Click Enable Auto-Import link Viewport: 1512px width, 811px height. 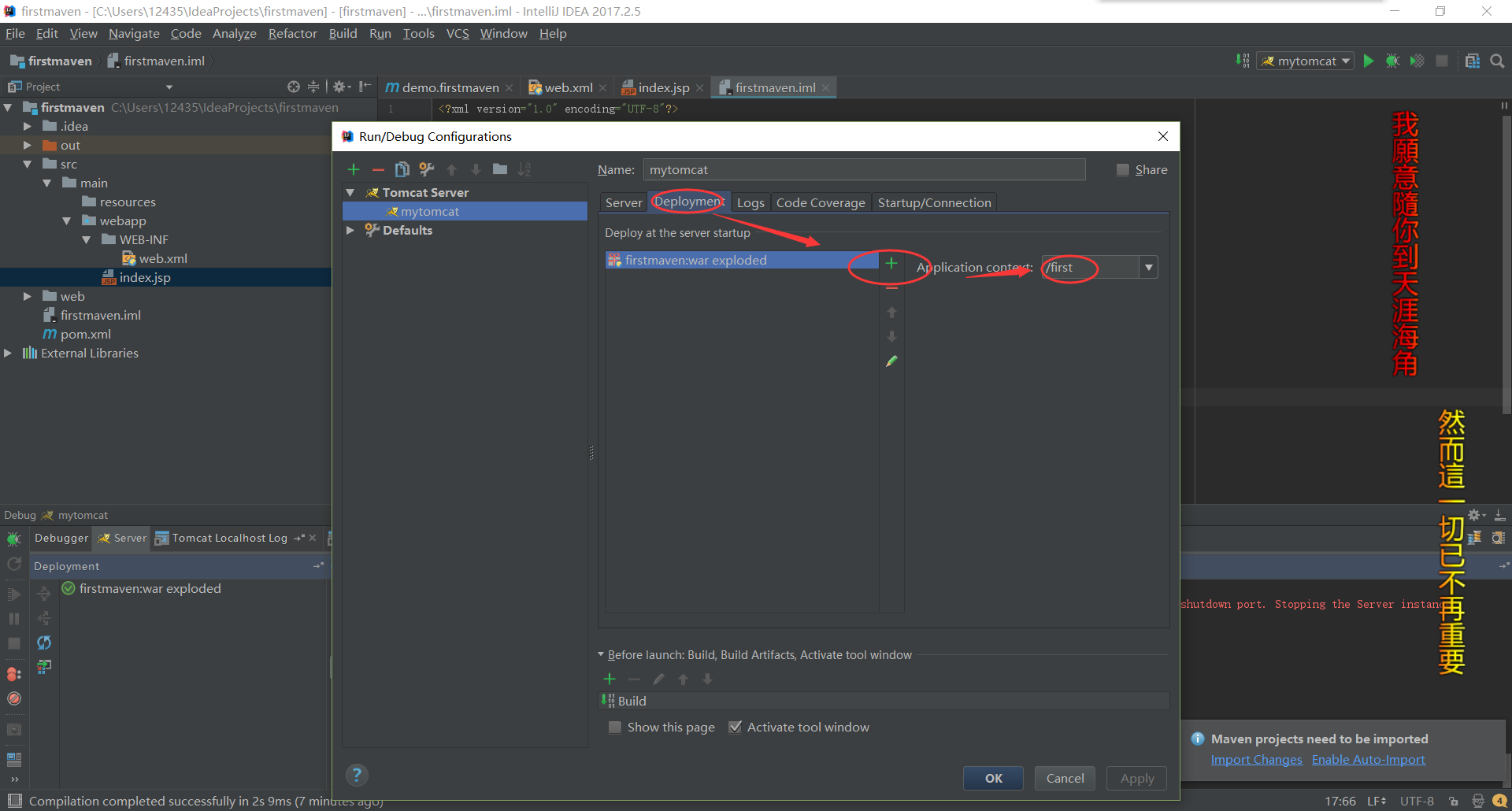tap(1368, 760)
